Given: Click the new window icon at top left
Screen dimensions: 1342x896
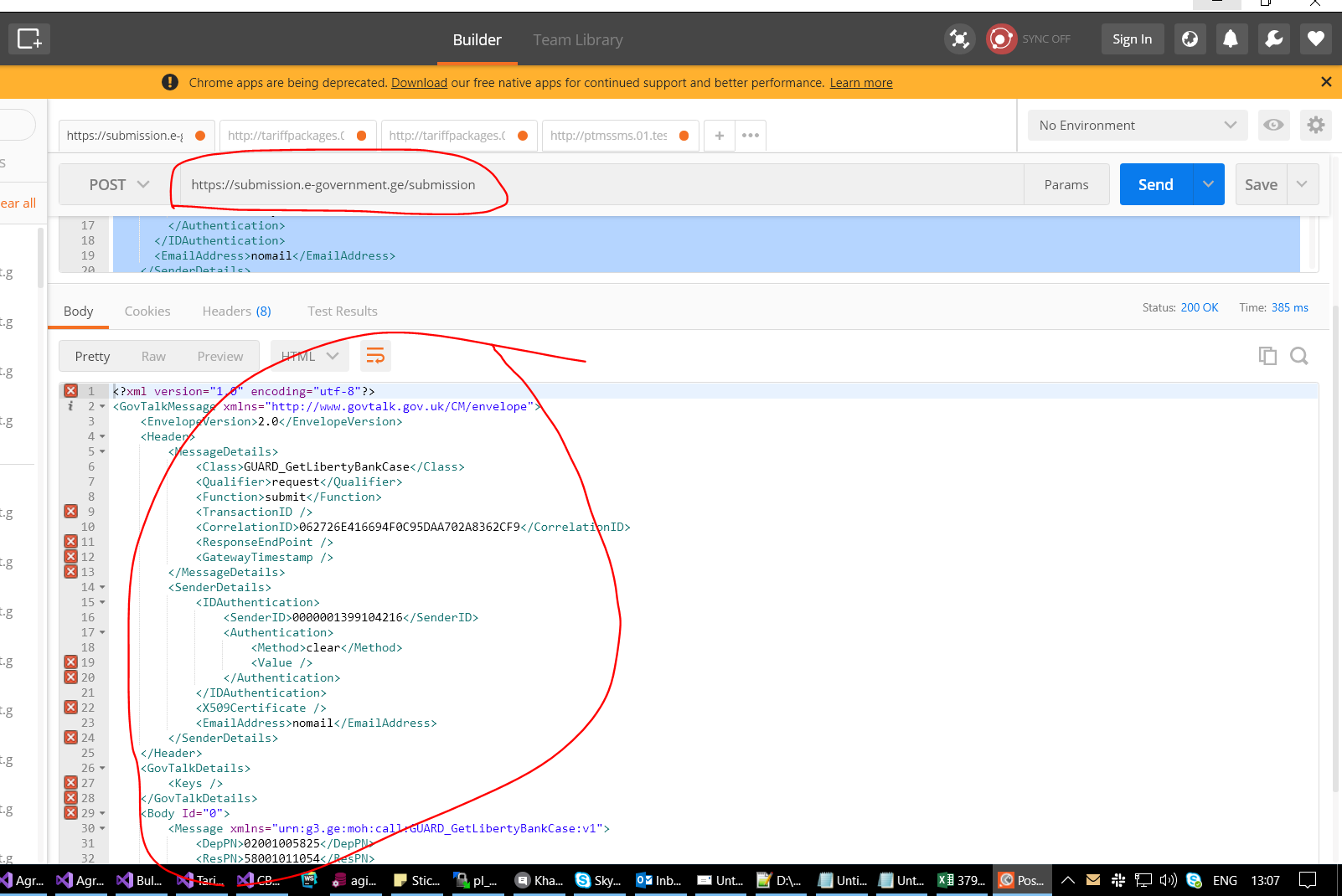Looking at the screenshot, I should click(x=29, y=39).
